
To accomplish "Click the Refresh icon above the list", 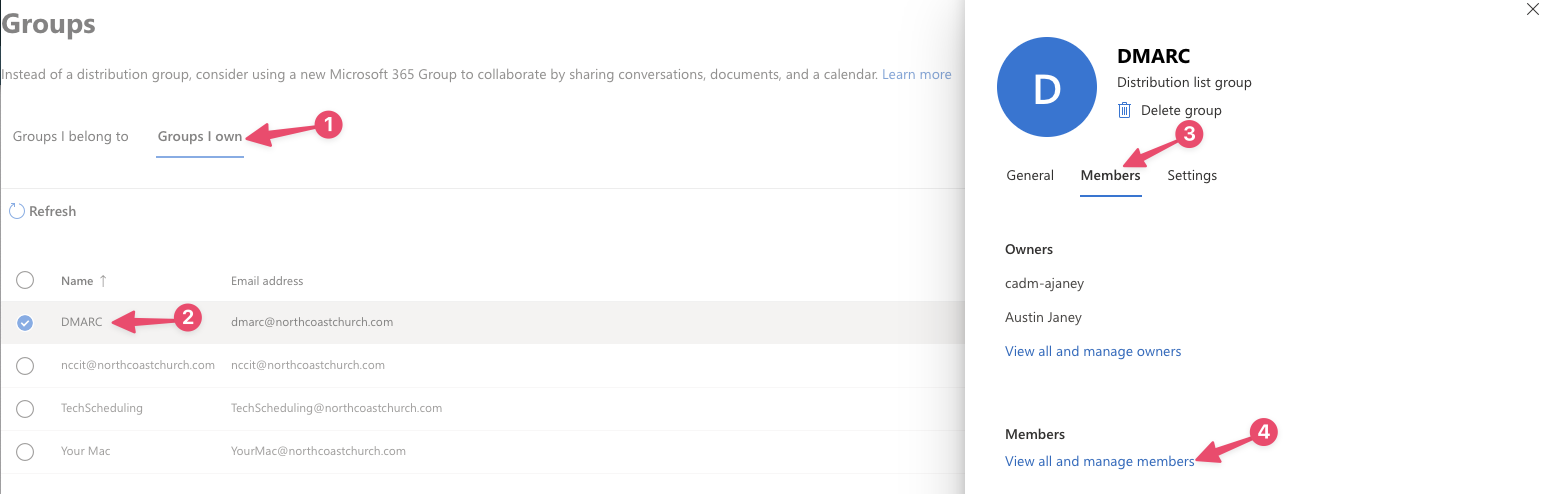I will (16, 211).
